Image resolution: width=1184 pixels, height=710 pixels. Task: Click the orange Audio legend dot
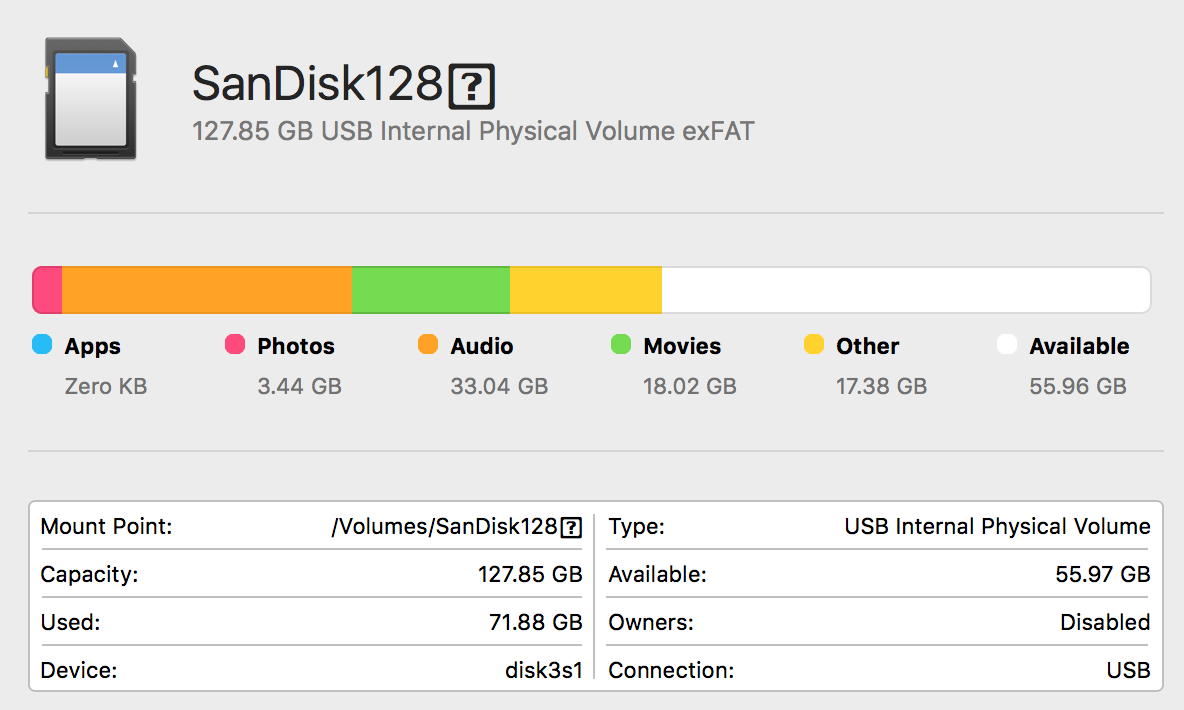(x=428, y=344)
